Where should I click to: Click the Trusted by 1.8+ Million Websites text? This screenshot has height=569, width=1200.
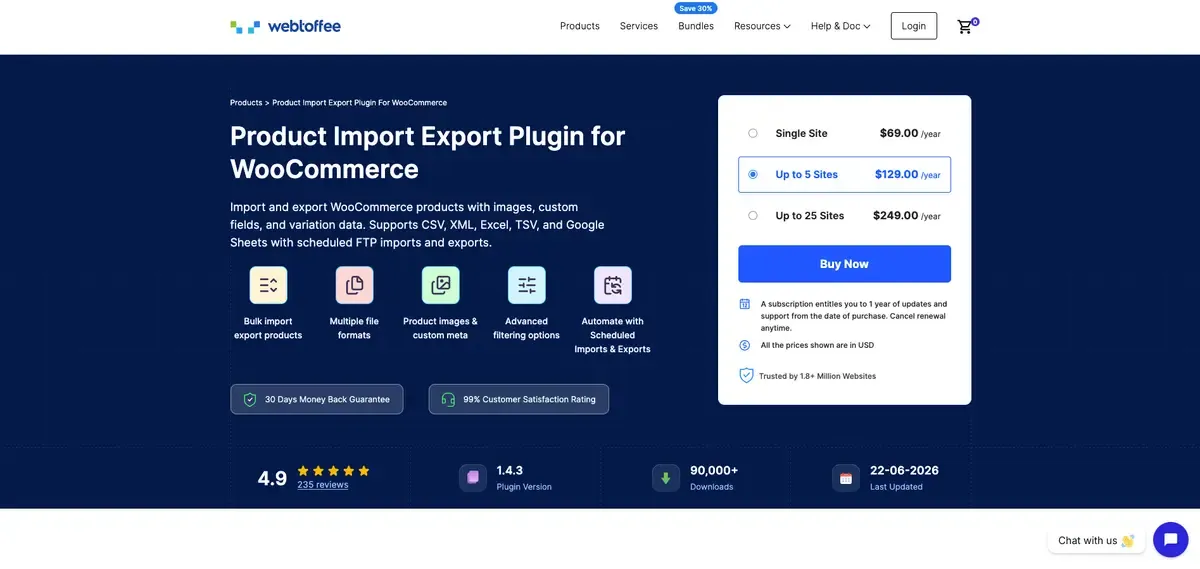tap(818, 376)
